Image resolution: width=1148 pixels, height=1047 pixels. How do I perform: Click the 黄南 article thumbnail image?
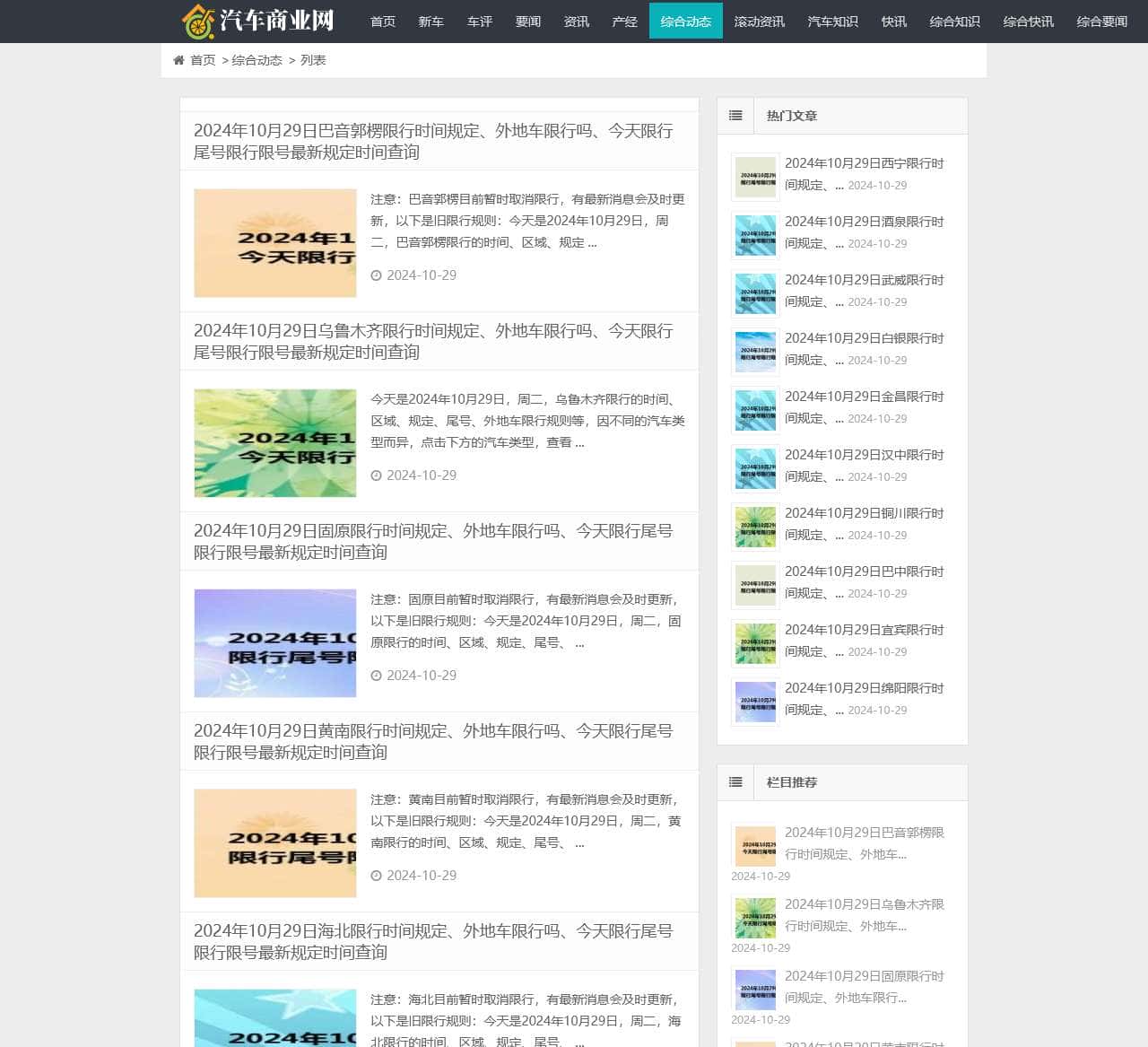click(x=275, y=843)
